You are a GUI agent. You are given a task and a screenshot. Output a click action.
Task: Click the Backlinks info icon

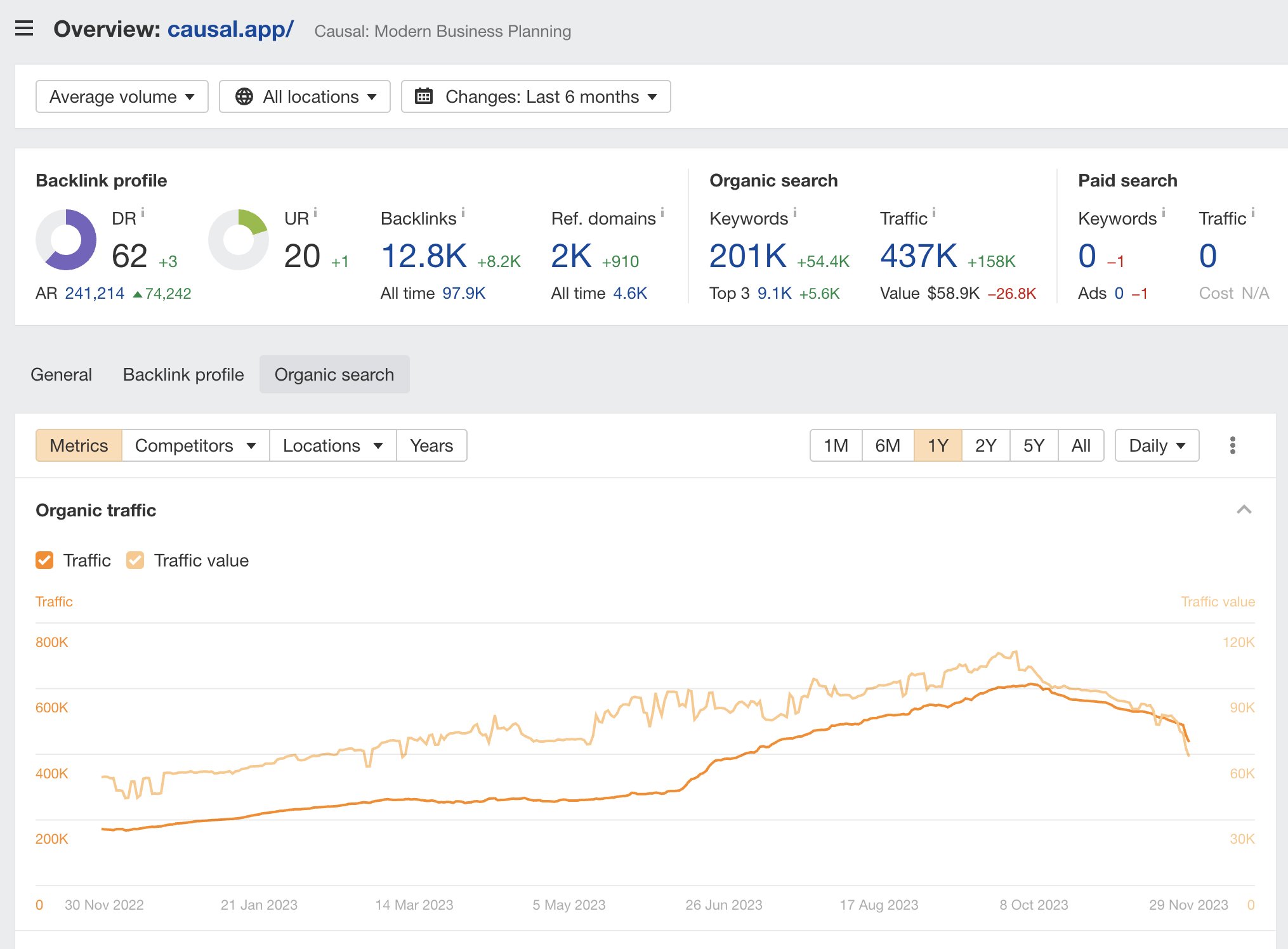pyautogui.click(x=463, y=212)
